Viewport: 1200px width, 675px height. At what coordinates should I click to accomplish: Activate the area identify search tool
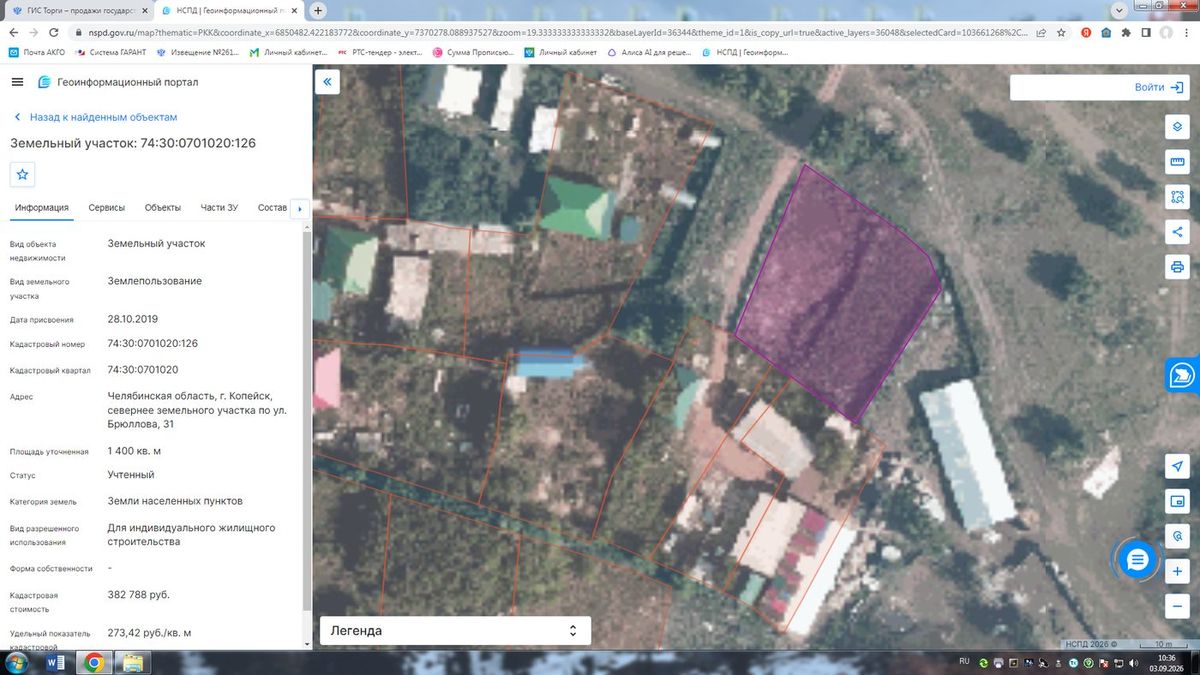[1177, 197]
